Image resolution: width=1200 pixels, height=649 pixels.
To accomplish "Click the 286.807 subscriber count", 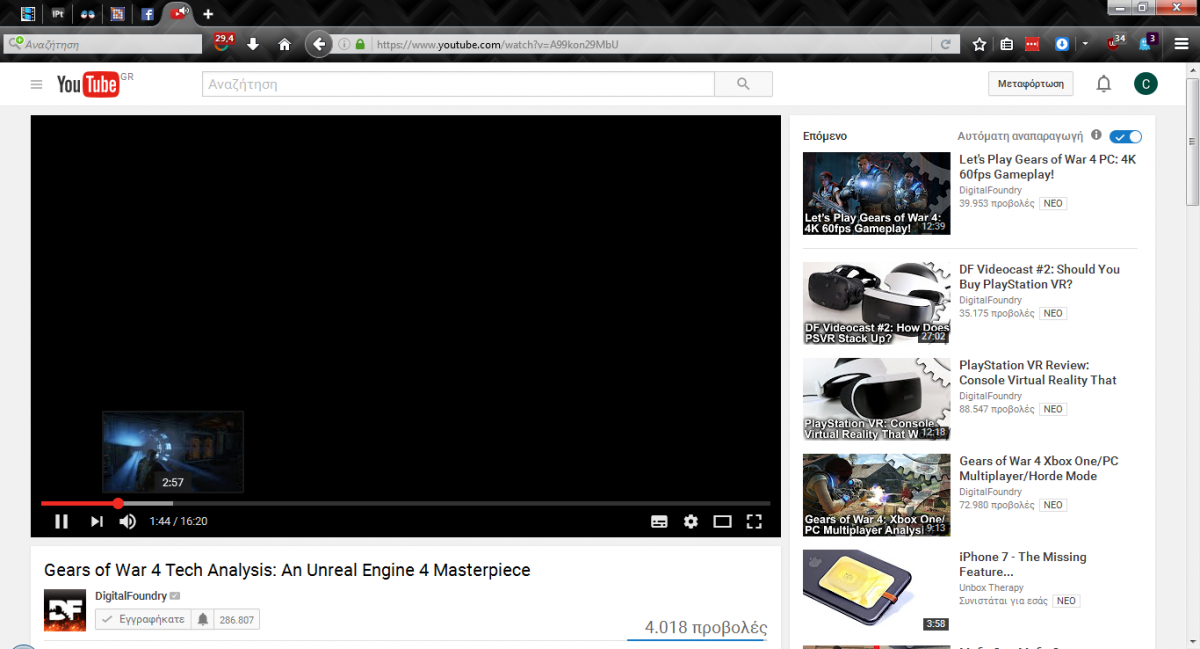I will click(x=237, y=620).
